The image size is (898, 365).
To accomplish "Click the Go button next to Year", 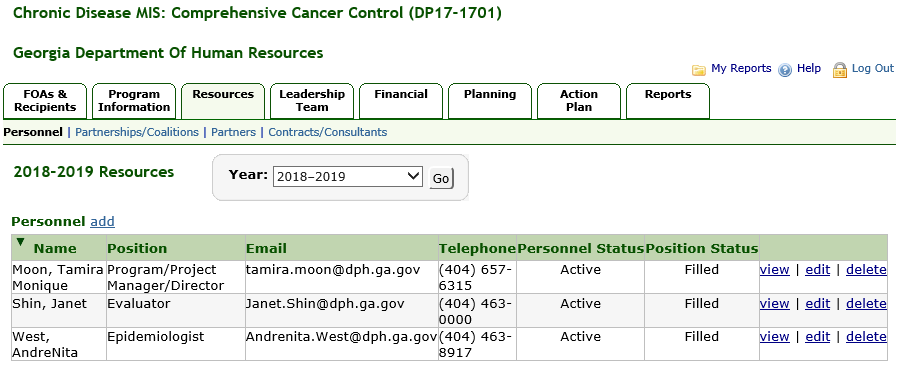I will coord(441,178).
